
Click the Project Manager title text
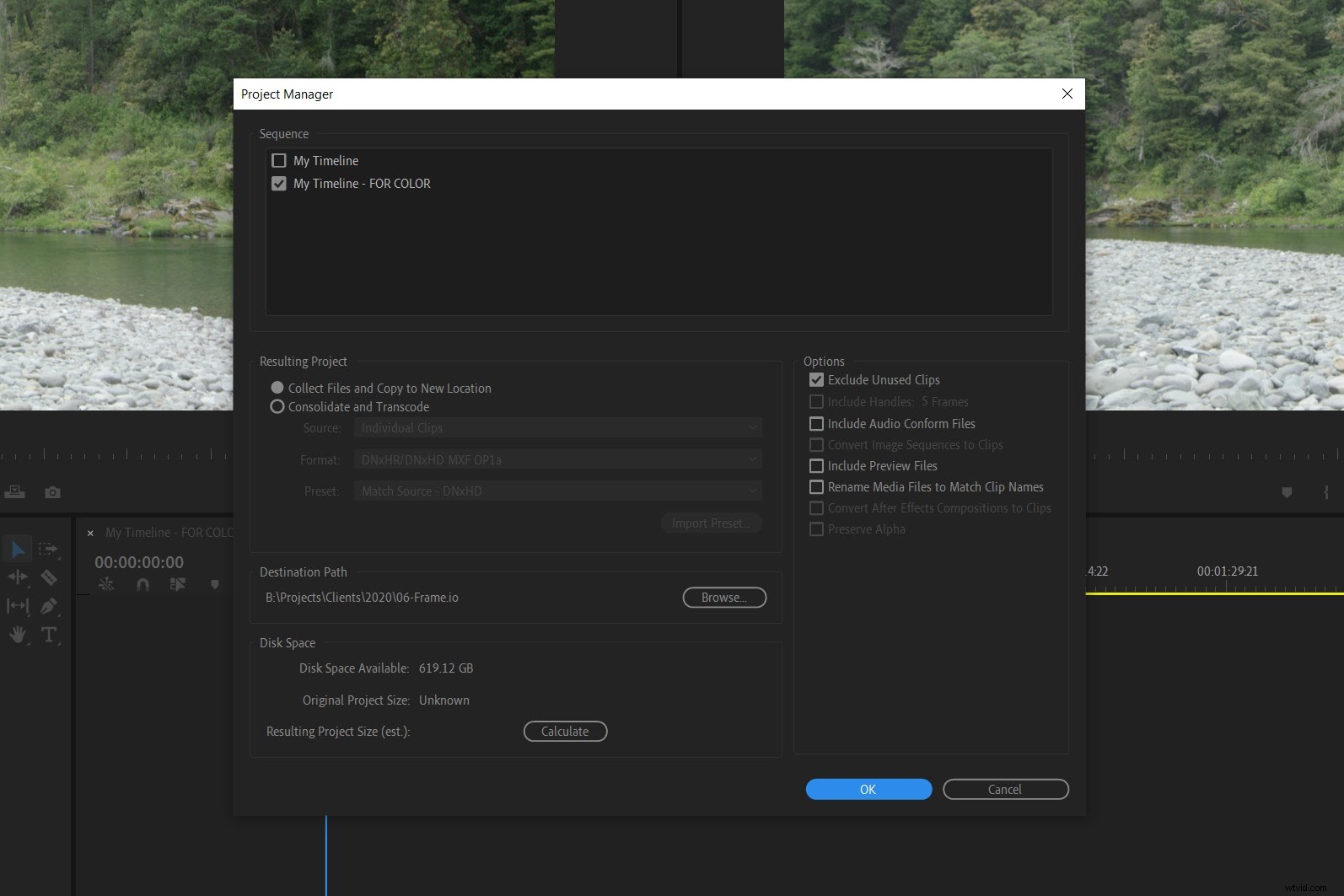tap(287, 94)
